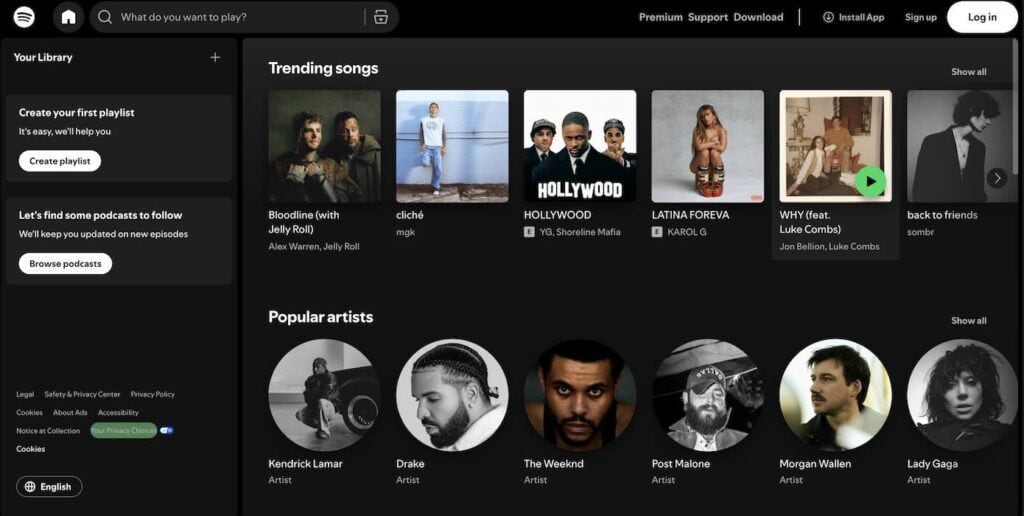This screenshot has width=1024, height=516.
Task: Click the search magnifier icon
Action: [x=105, y=17]
